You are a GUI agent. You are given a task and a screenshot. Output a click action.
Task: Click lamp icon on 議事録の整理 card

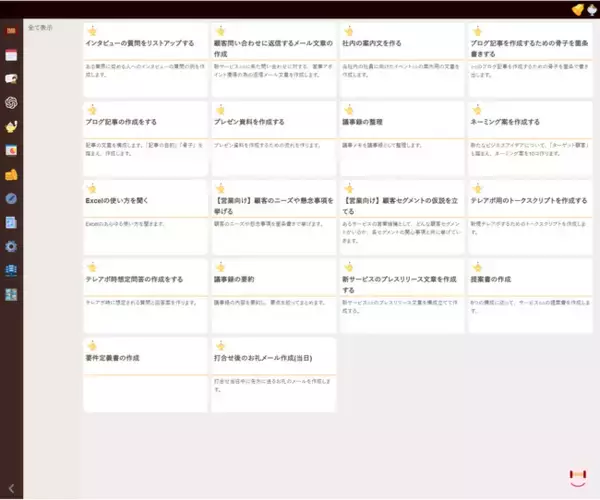tap(349, 110)
